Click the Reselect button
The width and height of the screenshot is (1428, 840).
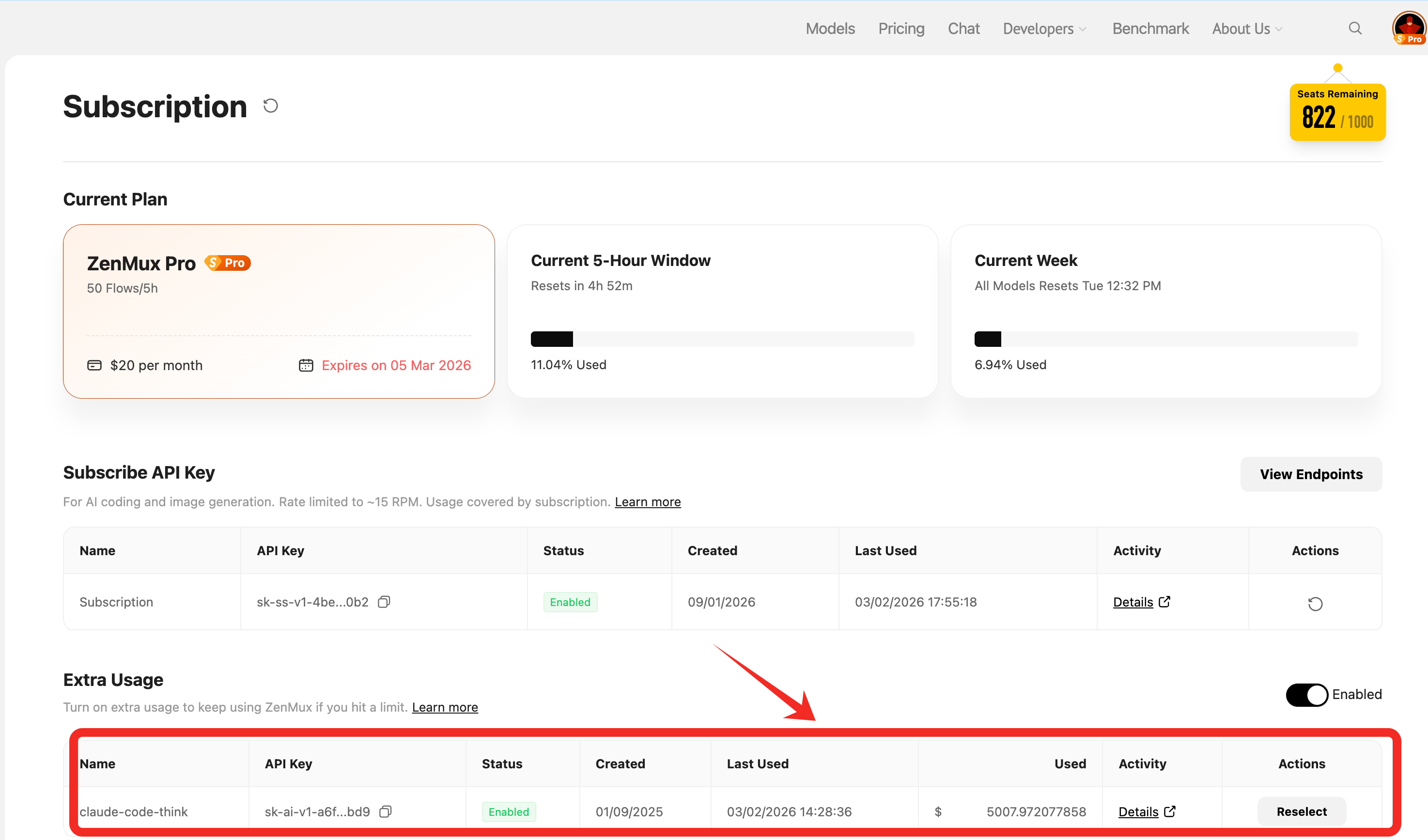(1301, 811)
